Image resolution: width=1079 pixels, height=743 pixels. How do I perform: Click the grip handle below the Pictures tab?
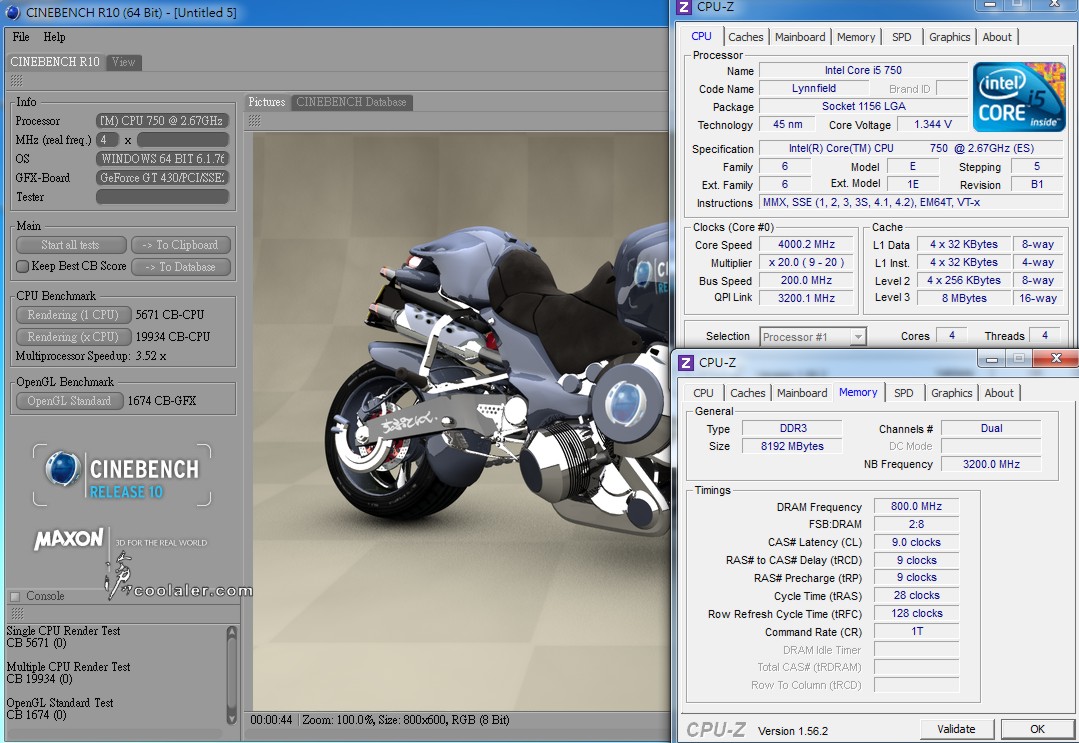click(x=254, y=121)
